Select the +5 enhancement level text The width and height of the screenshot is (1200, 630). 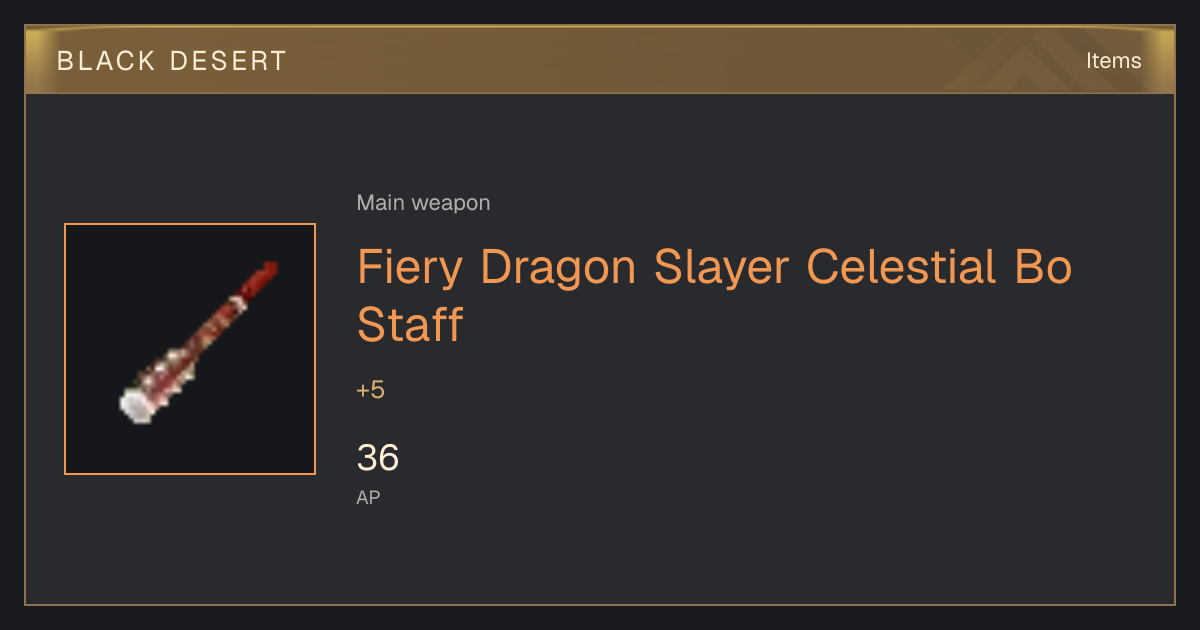pos(370,390)
